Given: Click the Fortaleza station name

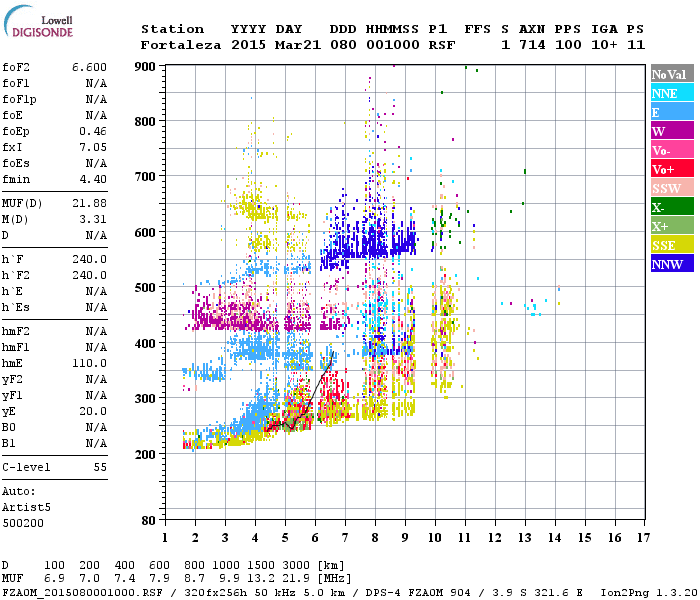Looking at the screenshot, I should [181, 45].
